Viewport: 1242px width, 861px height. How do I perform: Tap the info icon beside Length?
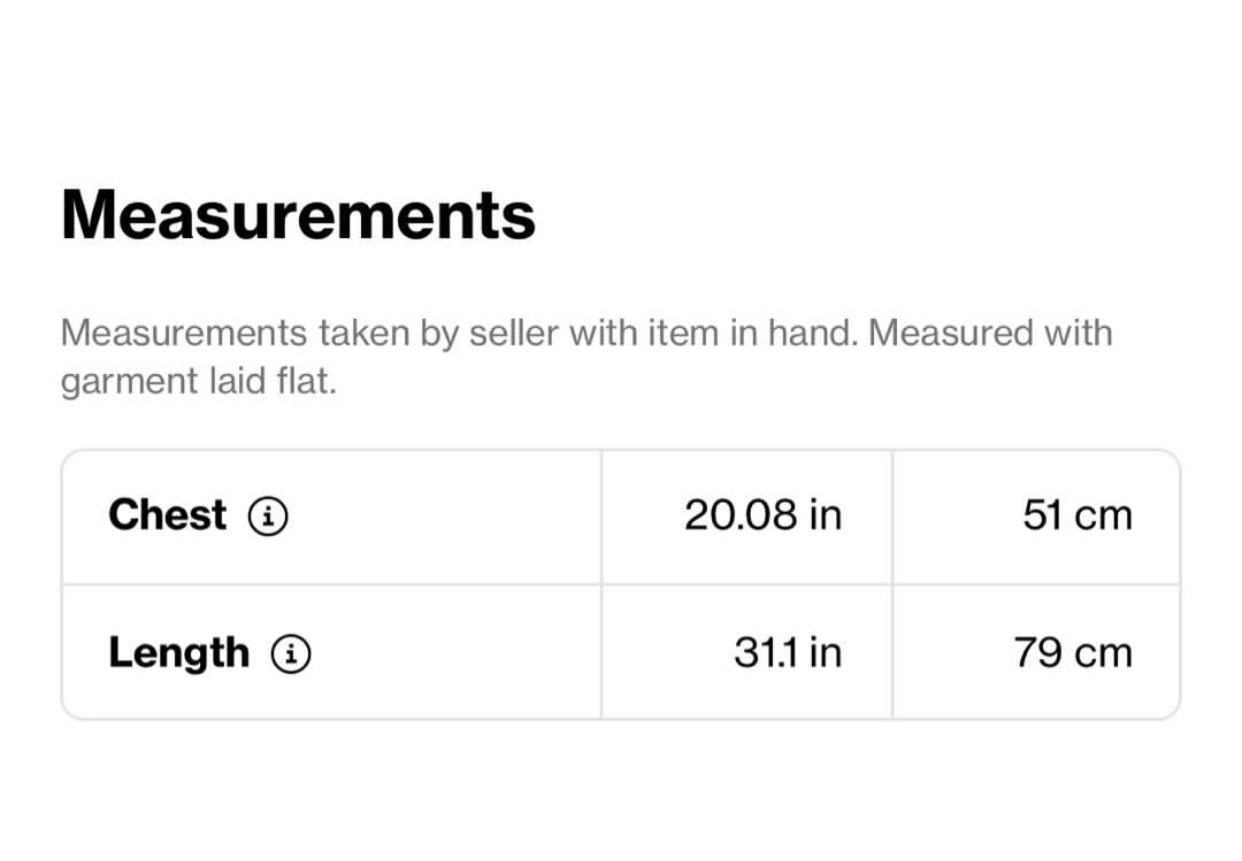[291, 654]
